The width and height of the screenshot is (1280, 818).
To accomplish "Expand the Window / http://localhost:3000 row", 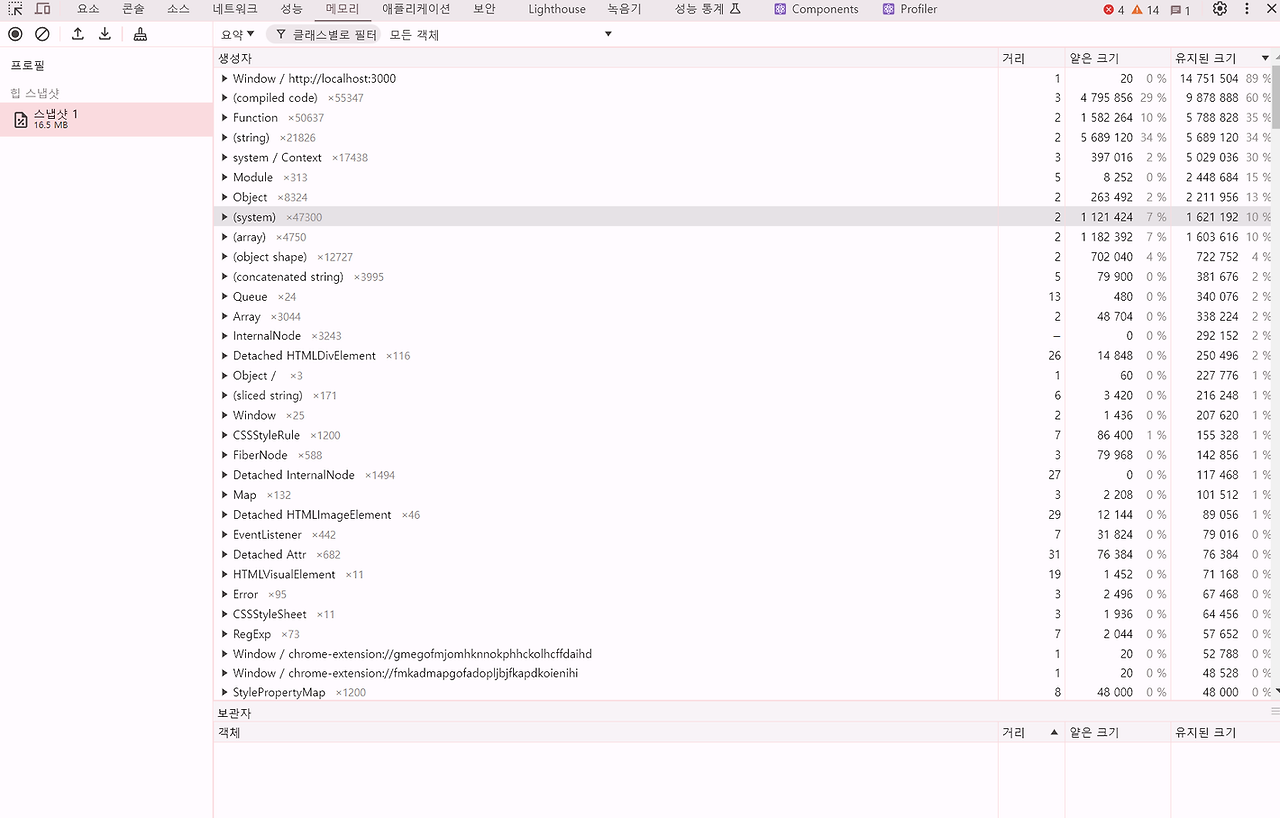I will coord(224,78).
